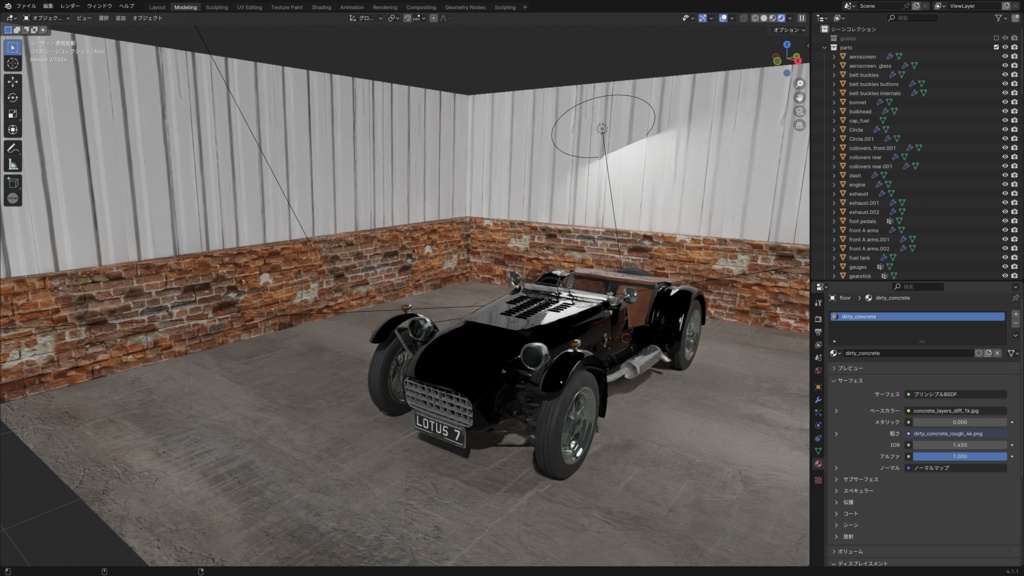
Task: Select the 3D Cursor tool
Action: coord(12,63)
